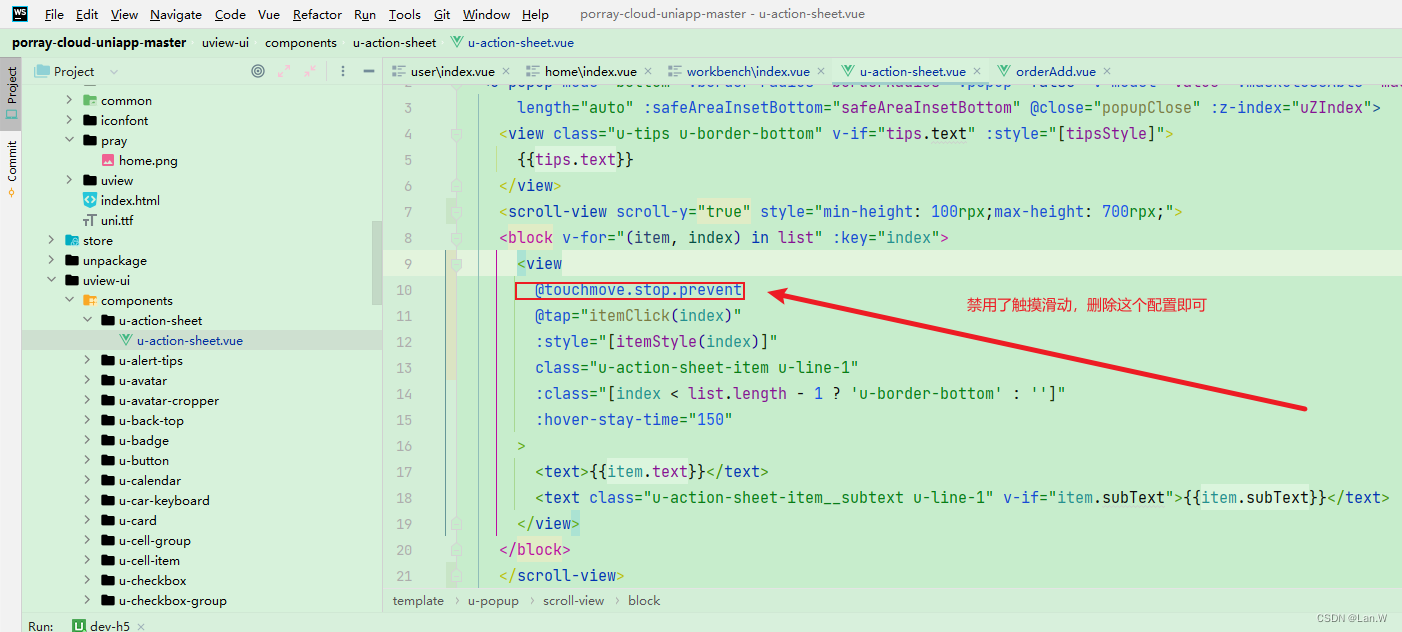Expand the store folder in the project tree
Screen dimensions: 1402x632
pos(50,240)
